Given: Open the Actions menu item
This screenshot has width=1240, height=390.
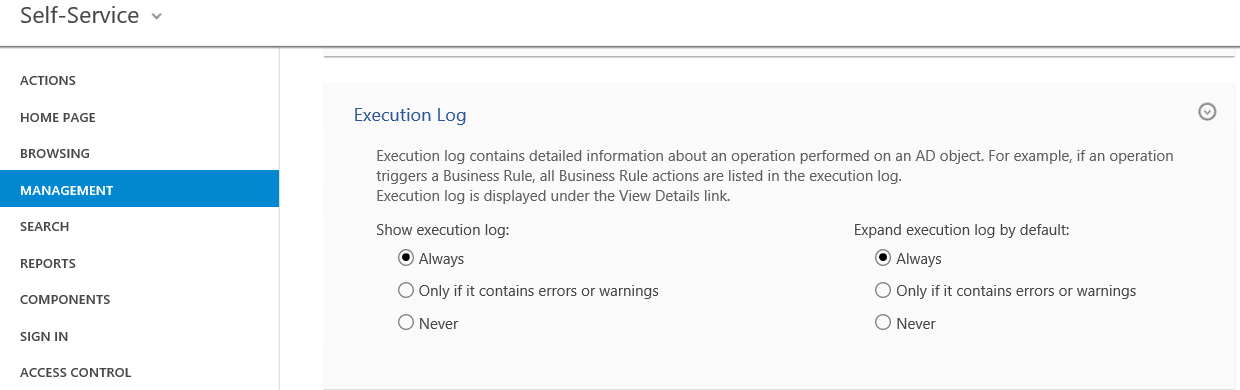Looking at the screenshot, I should click(x=139, y=80).
